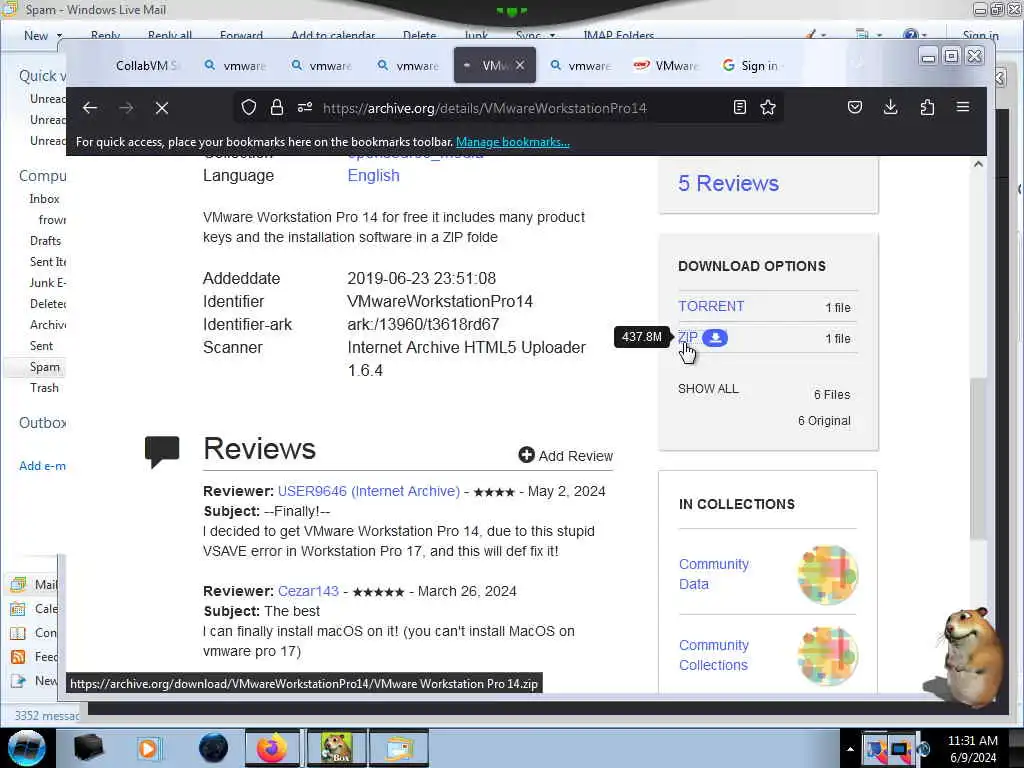Close the active VMware tab
Viewport: 1024px width, 768px height.
click(x=520, y=65)
